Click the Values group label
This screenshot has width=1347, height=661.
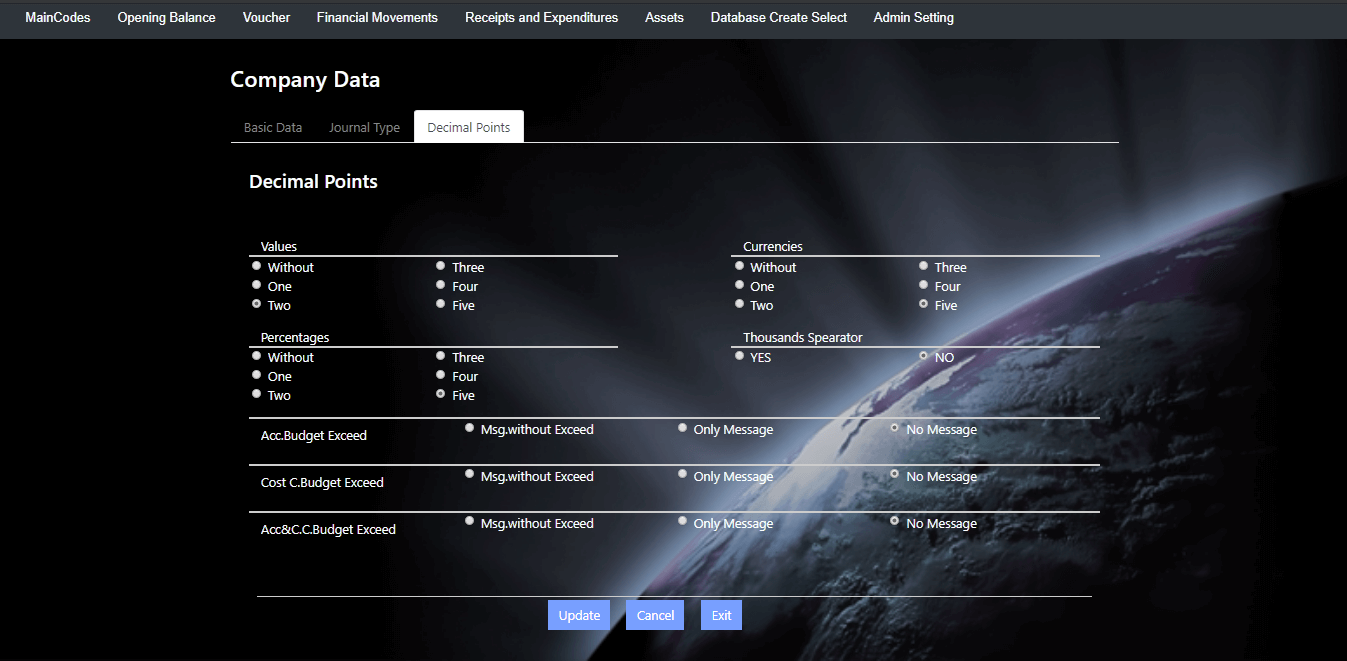click(x=279, y=247)
